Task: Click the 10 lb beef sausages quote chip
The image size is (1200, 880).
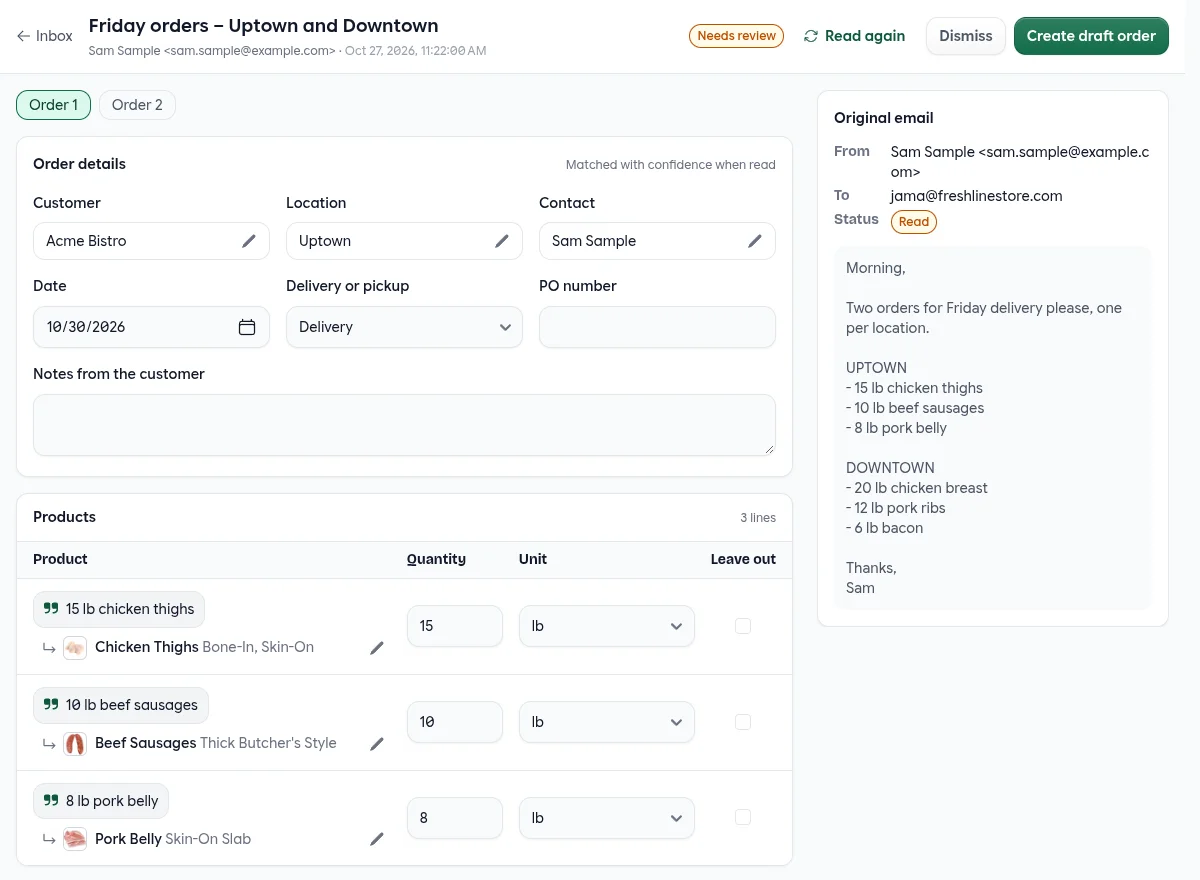Action: [x=121, y=705]
